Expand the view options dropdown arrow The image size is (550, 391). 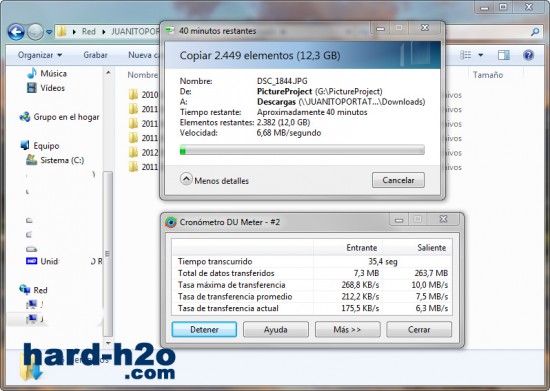click(481, 55)
